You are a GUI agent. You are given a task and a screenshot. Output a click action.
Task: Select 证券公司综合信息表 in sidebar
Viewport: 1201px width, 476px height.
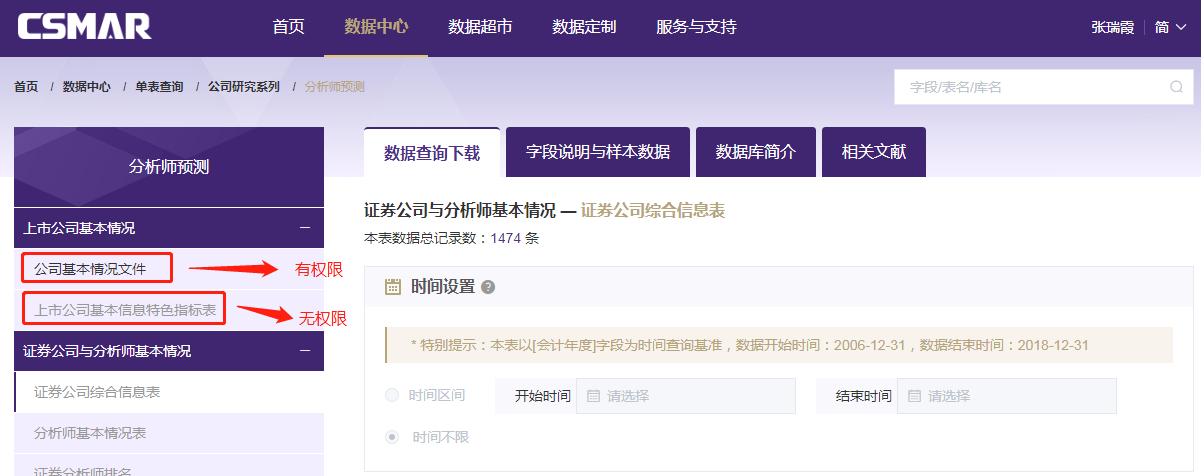coord(97,392)
